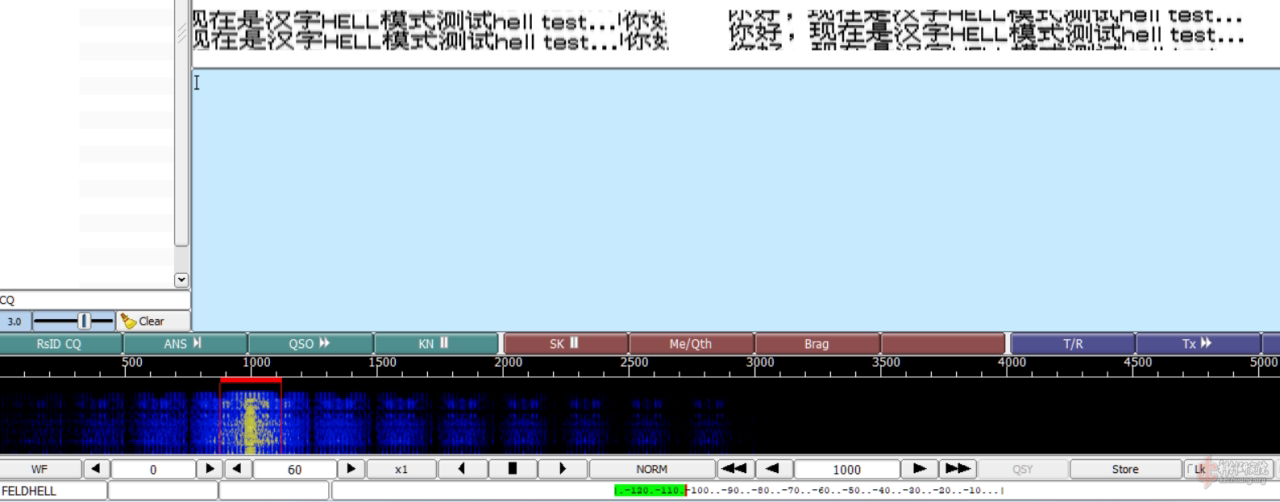1280x502 pixels.
Task: Click the 3.0 value box
Action: click(x=15, y=321)
